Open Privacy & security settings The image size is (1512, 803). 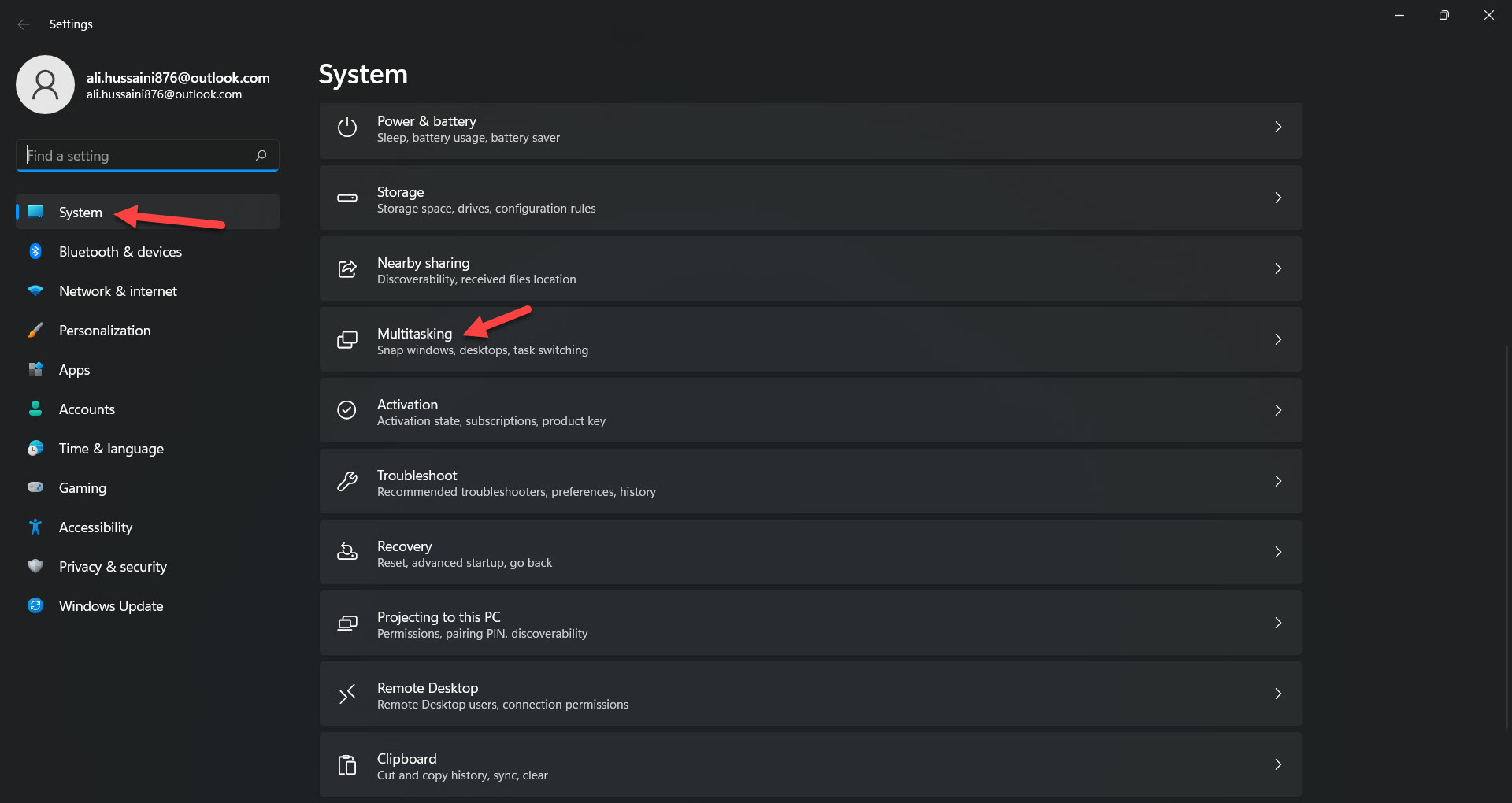(x=113, y=567)
